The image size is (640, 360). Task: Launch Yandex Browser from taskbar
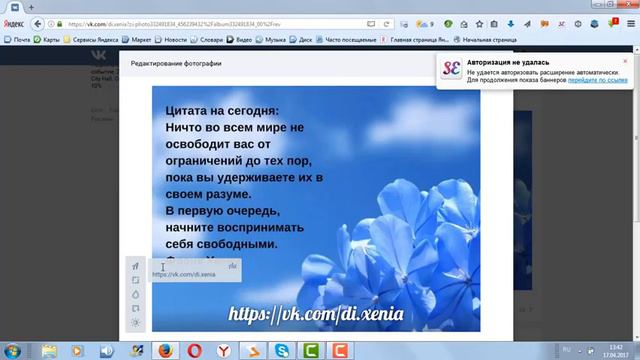224,351
